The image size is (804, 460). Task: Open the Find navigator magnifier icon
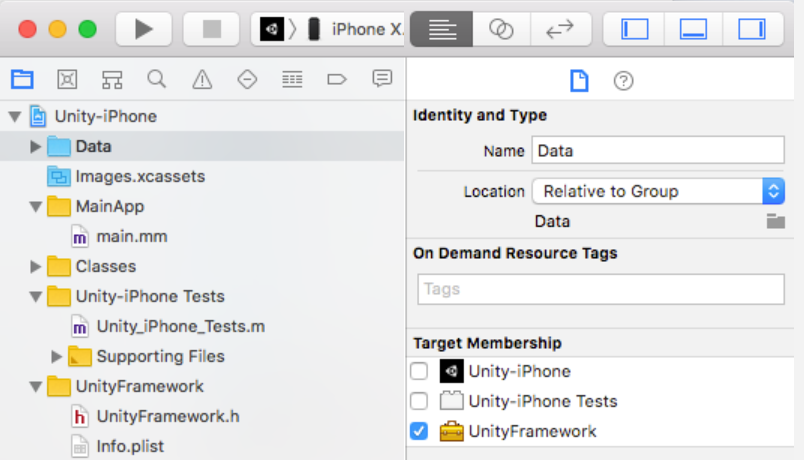tap(156, 79)
